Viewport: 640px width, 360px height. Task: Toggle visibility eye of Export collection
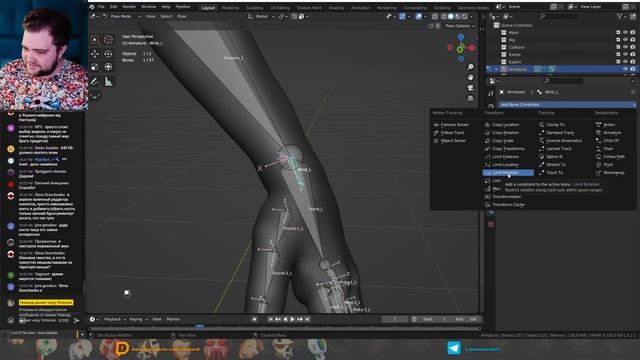625,62
